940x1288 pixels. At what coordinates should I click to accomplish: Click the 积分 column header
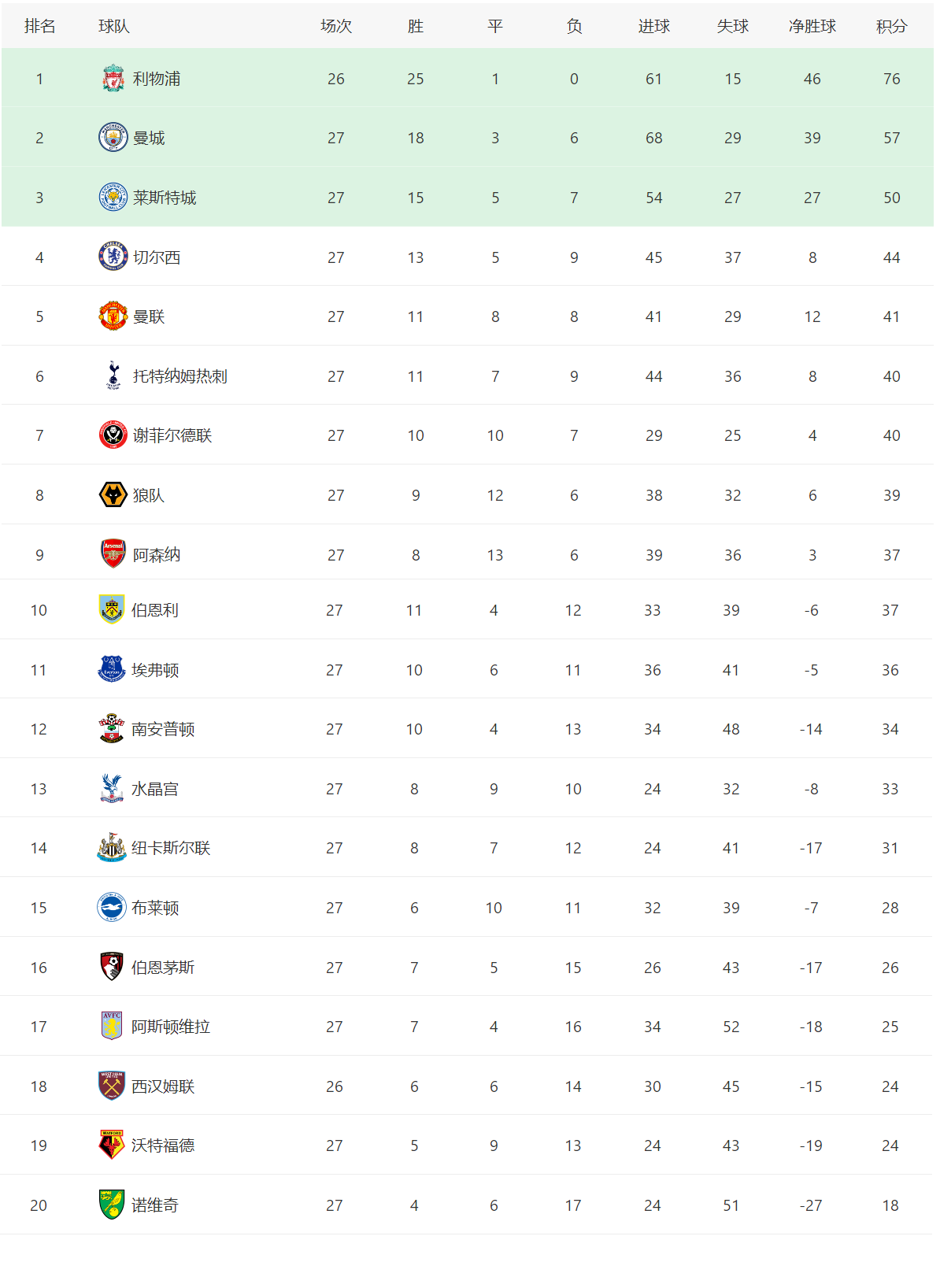(891, 26)
